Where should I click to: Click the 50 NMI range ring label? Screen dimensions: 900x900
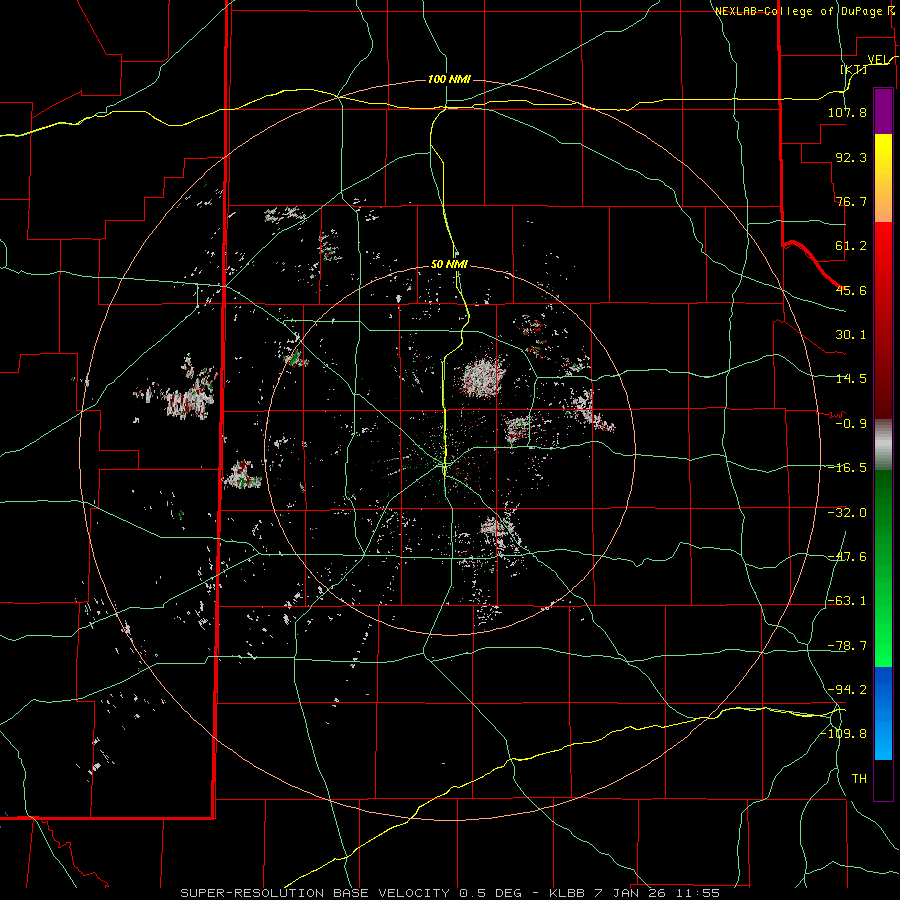tap(449, 264)
